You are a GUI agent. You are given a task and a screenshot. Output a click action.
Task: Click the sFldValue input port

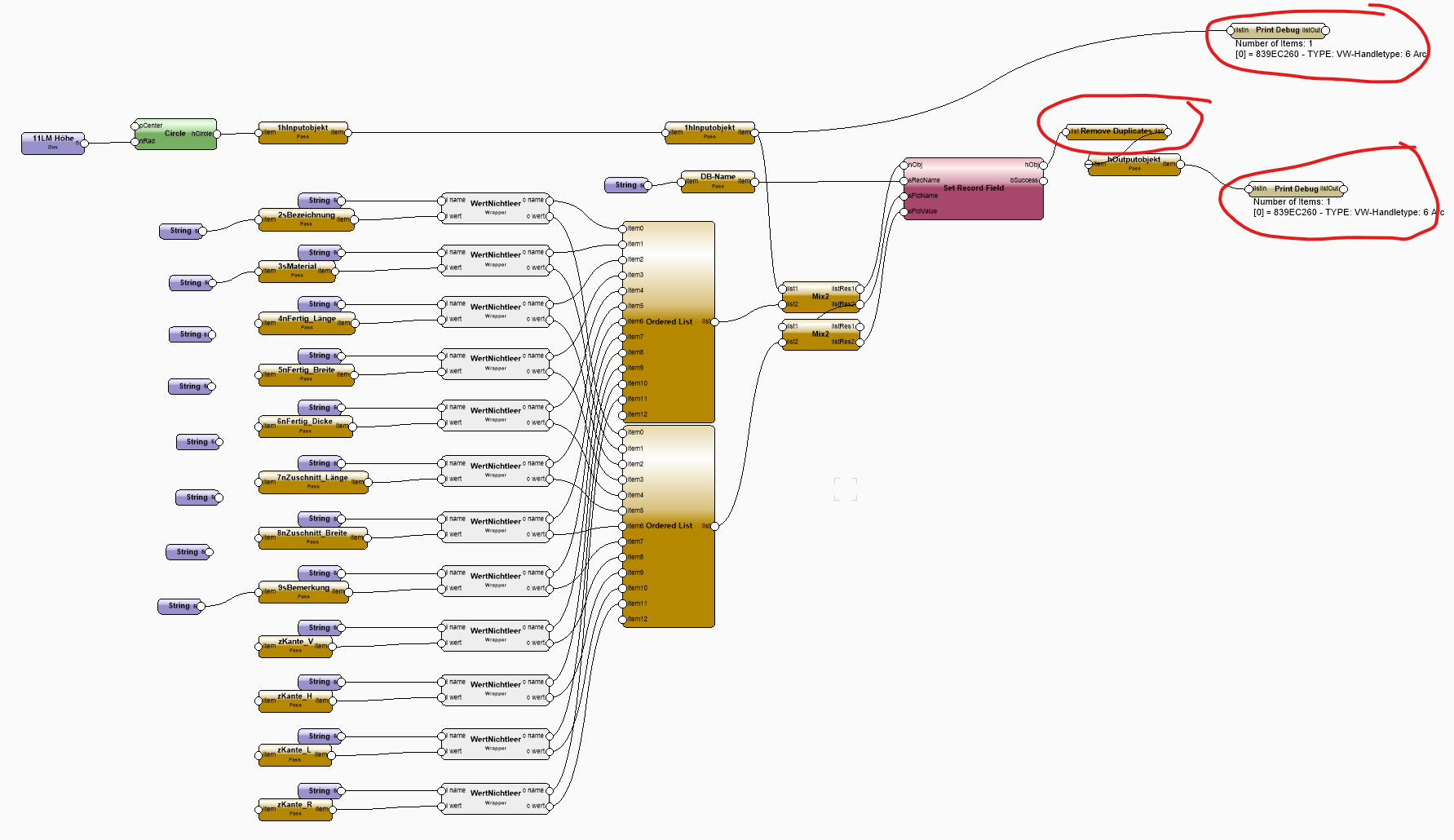[904, 212]
